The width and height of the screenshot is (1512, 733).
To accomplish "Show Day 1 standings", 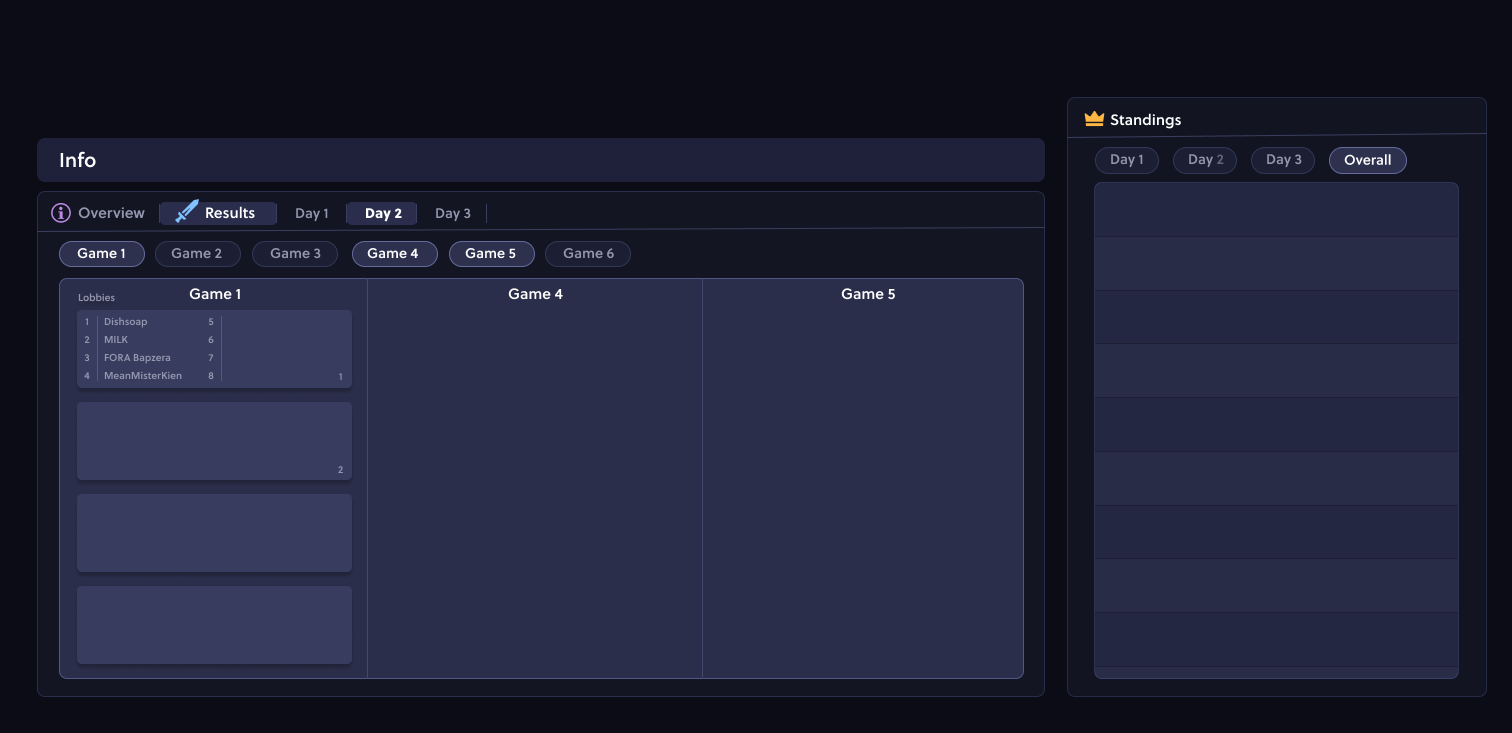I will tap(1126, 160).
